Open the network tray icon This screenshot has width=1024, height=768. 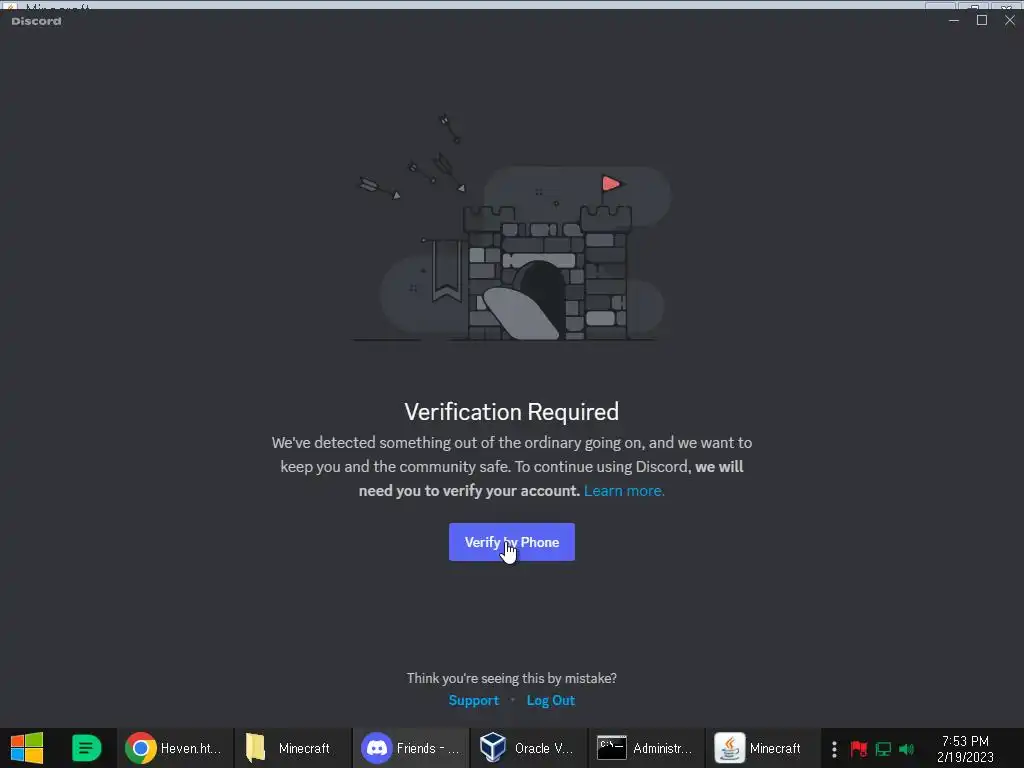point(883,749)
